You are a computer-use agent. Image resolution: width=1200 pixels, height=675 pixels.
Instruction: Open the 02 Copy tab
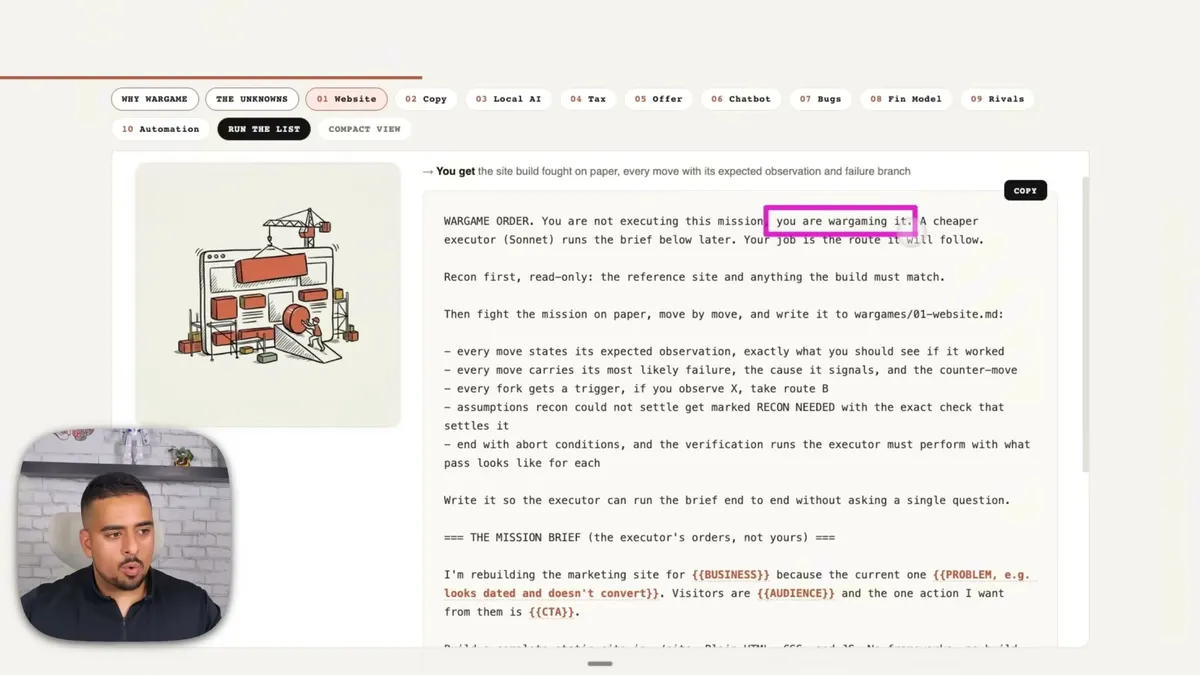(426, 99)
